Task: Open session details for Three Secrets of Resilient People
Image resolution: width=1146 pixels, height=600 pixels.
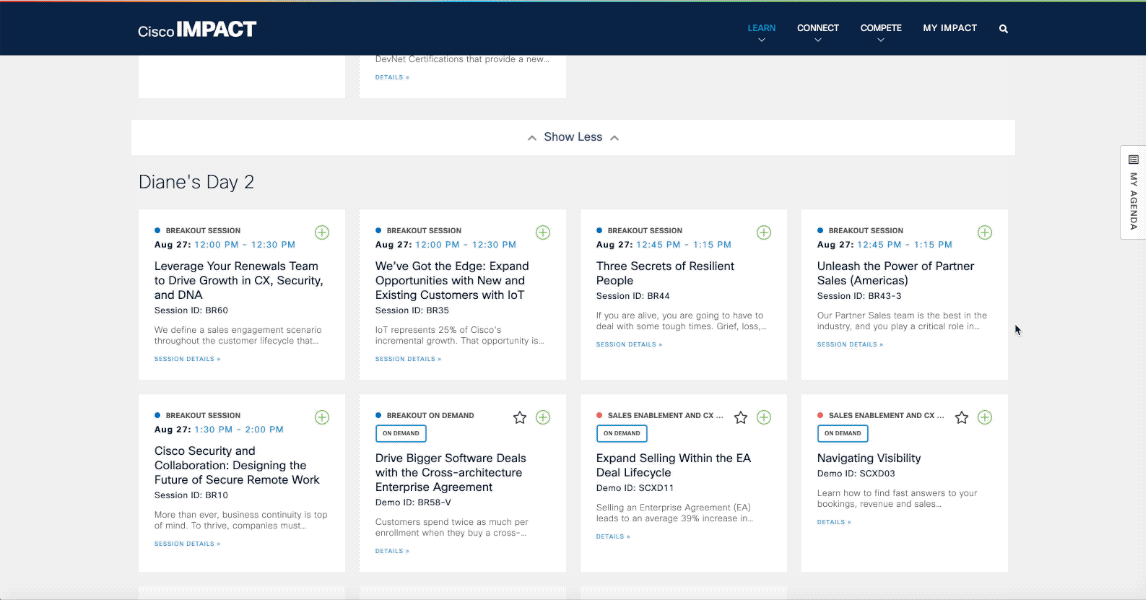Action: coord(629,344)
